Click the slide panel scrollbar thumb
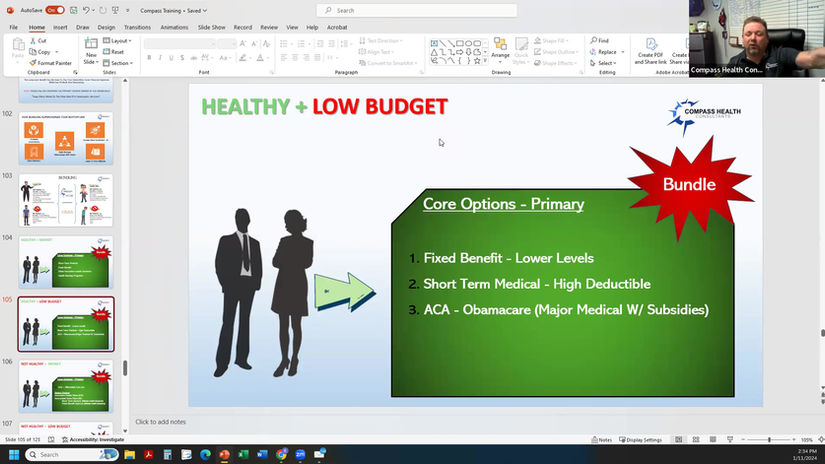This screenshot has height=464, width=825. tap(125, 368)
